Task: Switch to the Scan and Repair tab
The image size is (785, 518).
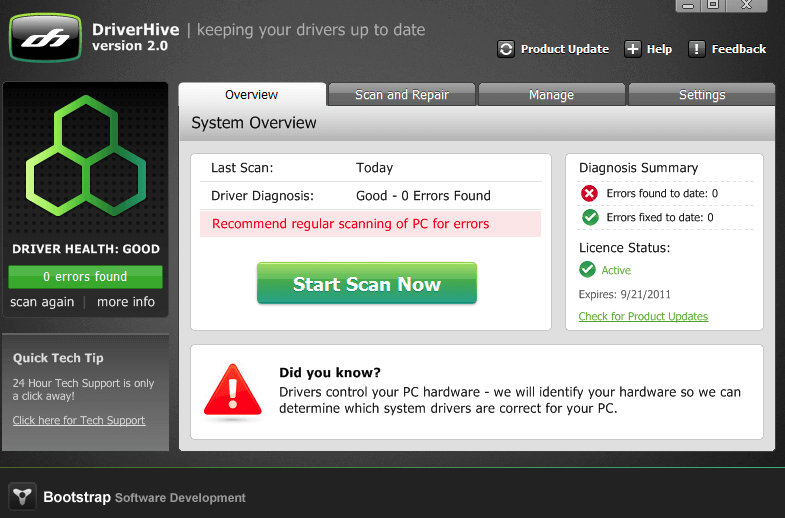Action: click(x=402, y=95)
